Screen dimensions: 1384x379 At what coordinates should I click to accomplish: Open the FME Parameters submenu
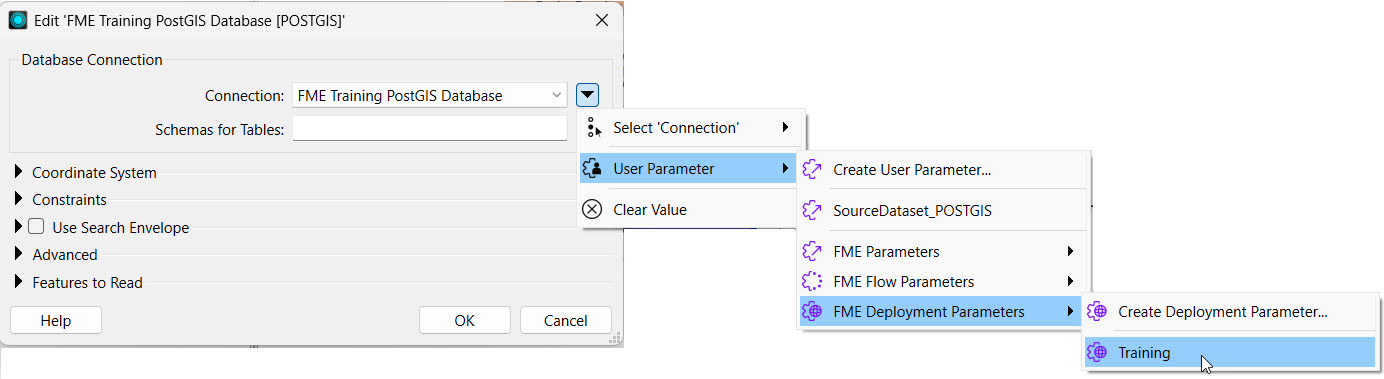[x=943, y=252]
